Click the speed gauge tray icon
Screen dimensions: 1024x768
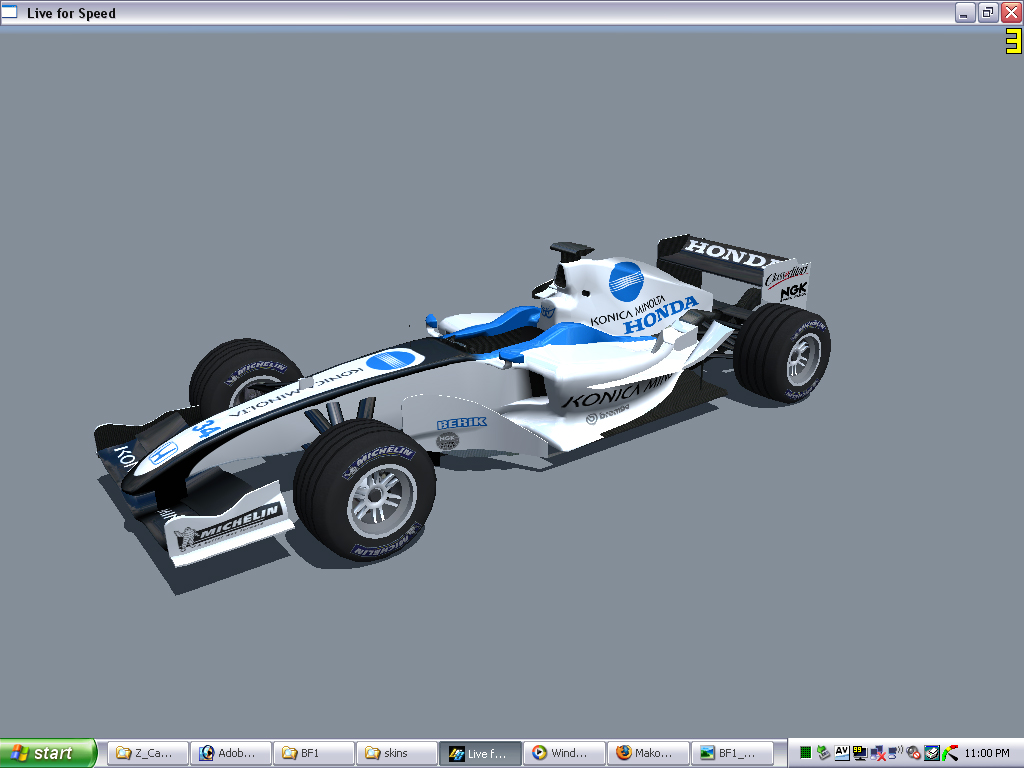pos(950,753)
